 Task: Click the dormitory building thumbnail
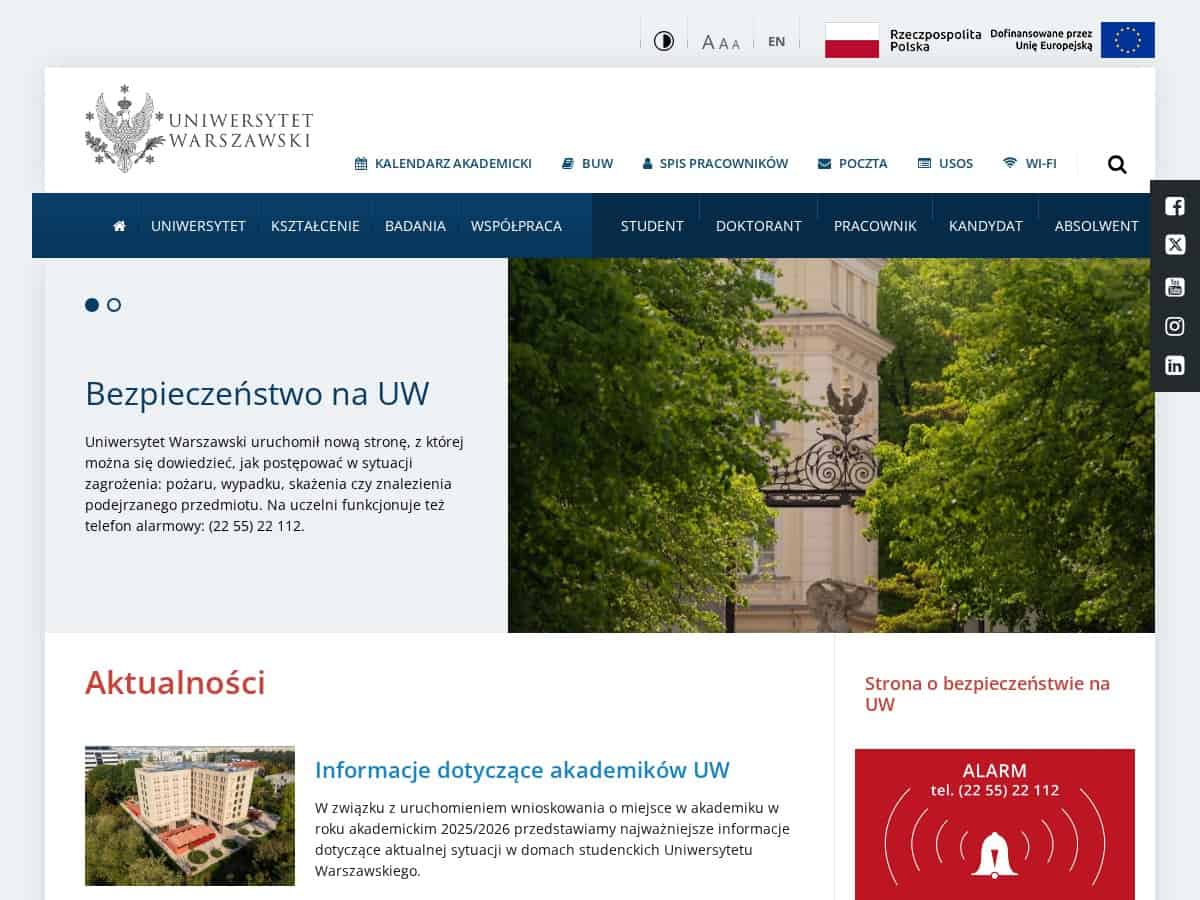[x=190, y=816]
